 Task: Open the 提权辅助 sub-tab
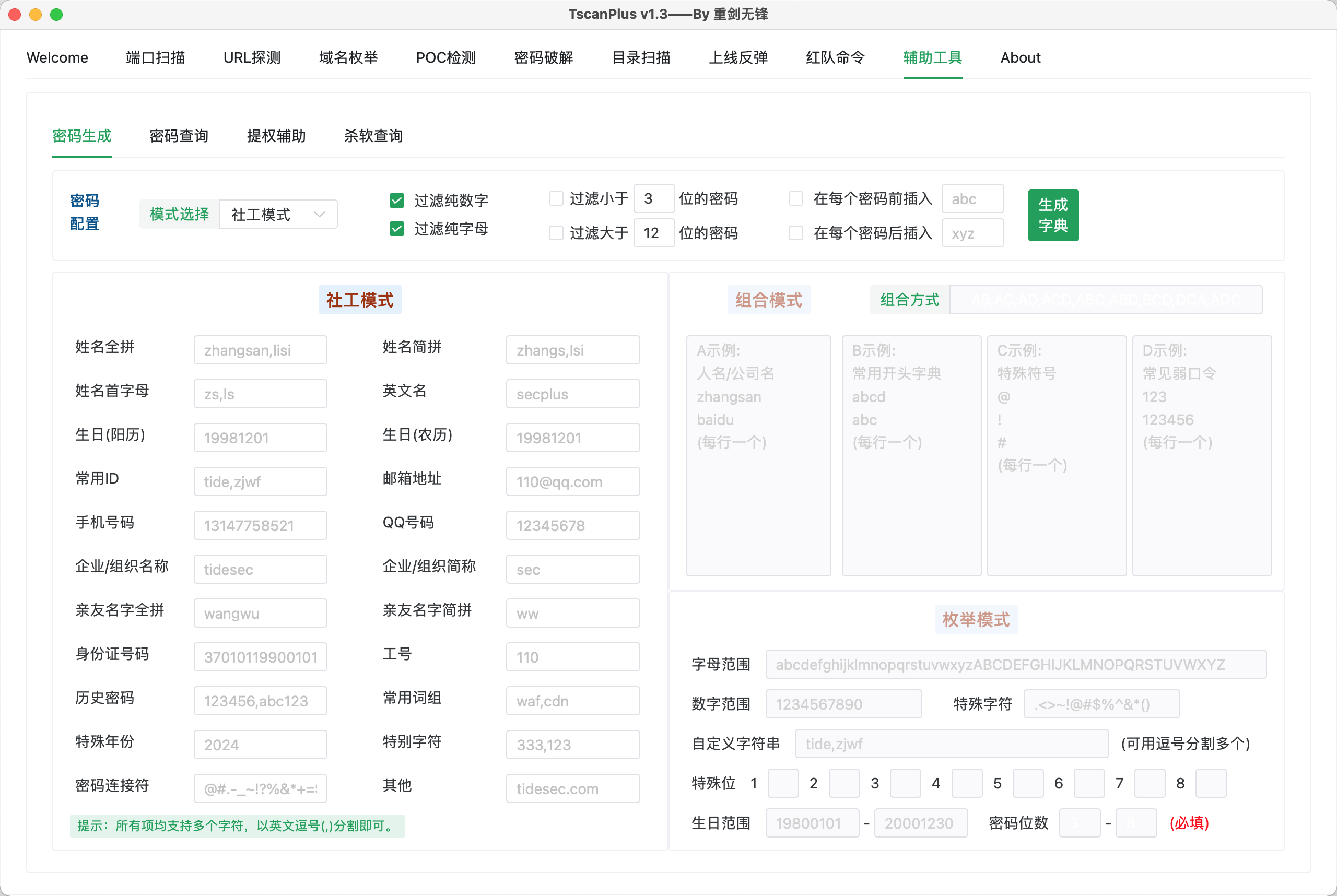(x=276, y=136)
